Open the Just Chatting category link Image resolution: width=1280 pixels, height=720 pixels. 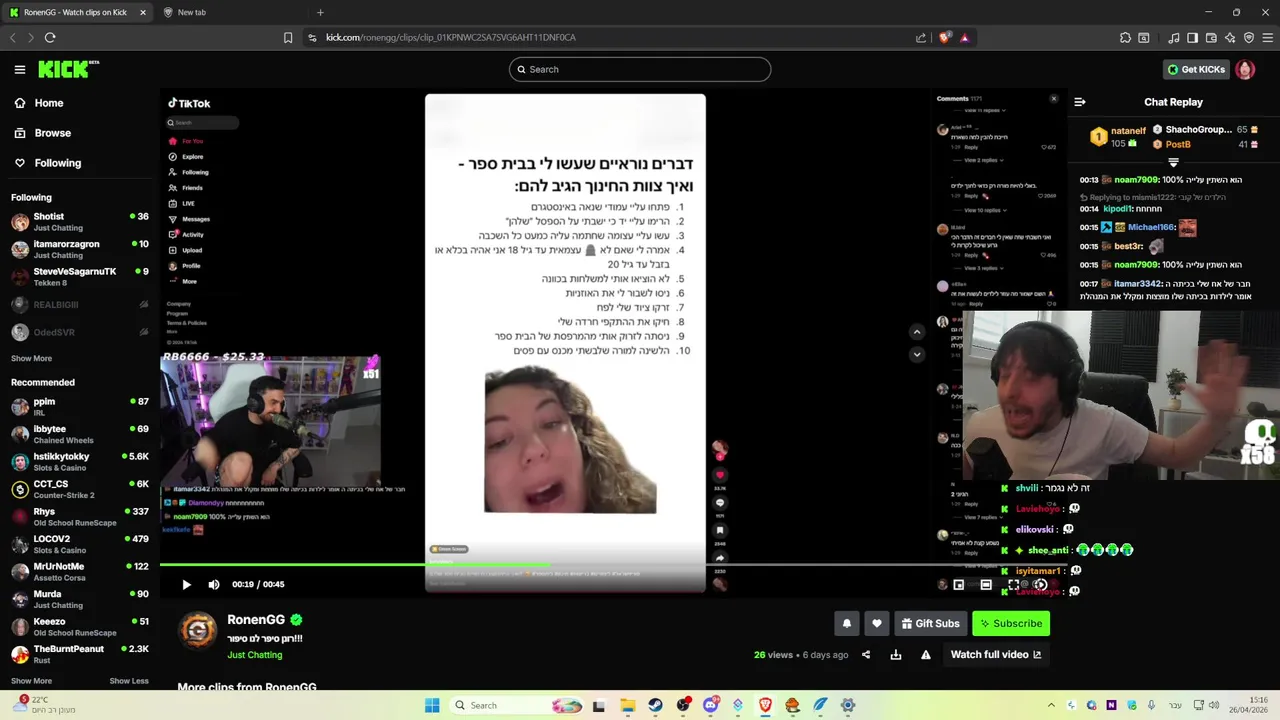pos(255,655)
